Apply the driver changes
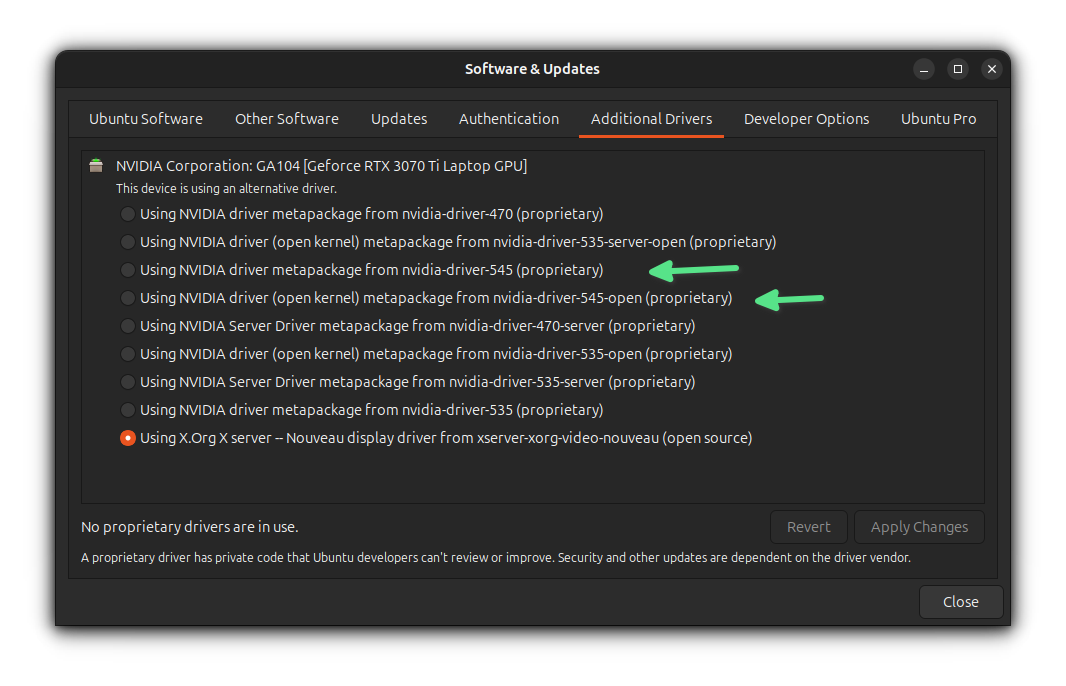The width and height of the screenshot is (1066, 686). (x=918, y=527)
